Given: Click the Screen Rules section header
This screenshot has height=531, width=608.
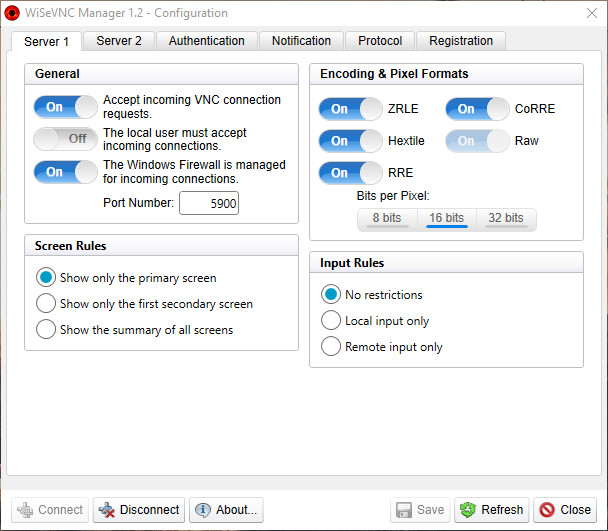Looking at the screenshot, I should click(x=161, y=245).
